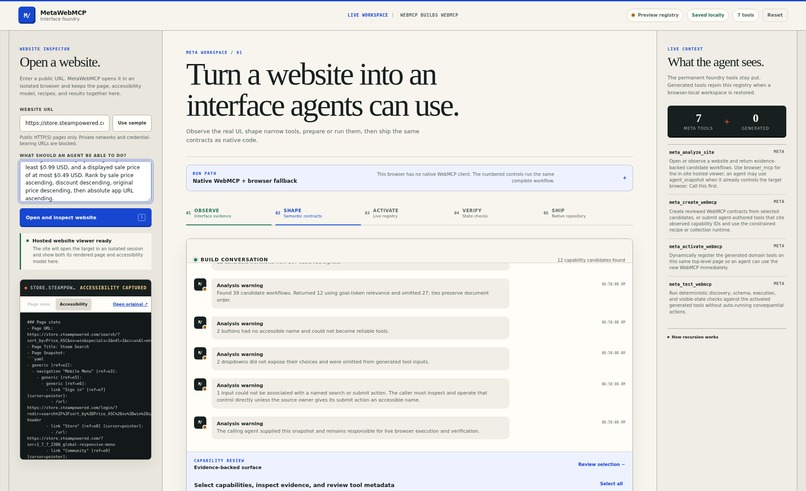Click the agent goal text area
The height and width of the screenshot is (491, 806).
86,181
